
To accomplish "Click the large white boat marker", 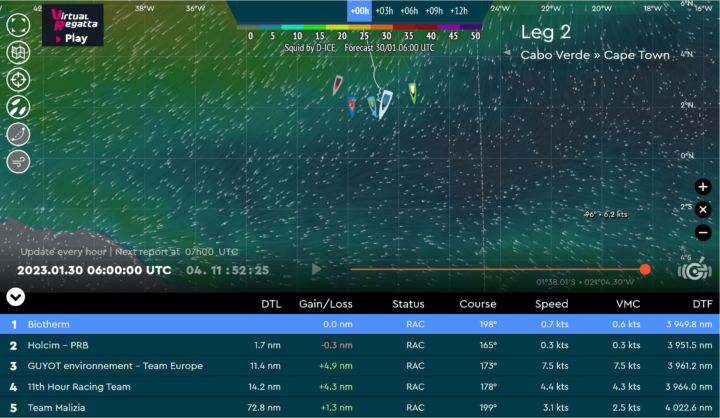I will (384, 105).
